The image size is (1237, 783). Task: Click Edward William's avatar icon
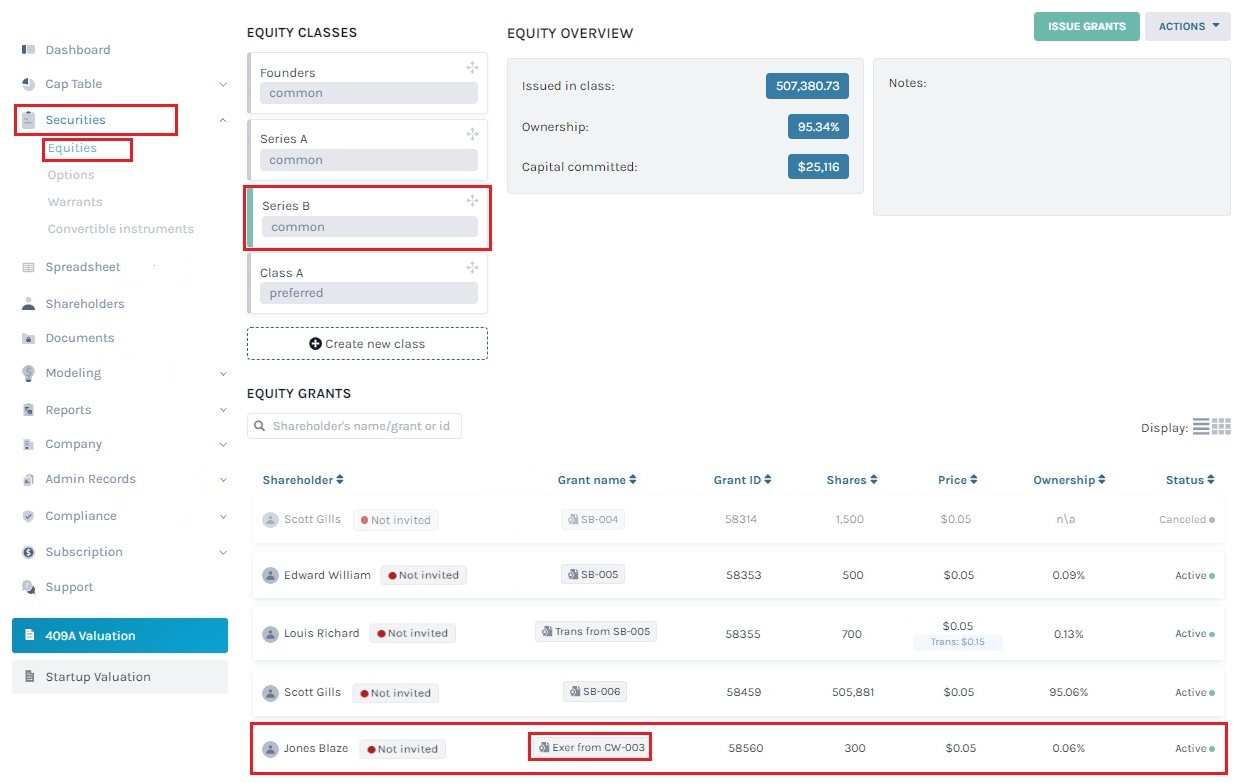pyautogui.click(x=270, y=575)
